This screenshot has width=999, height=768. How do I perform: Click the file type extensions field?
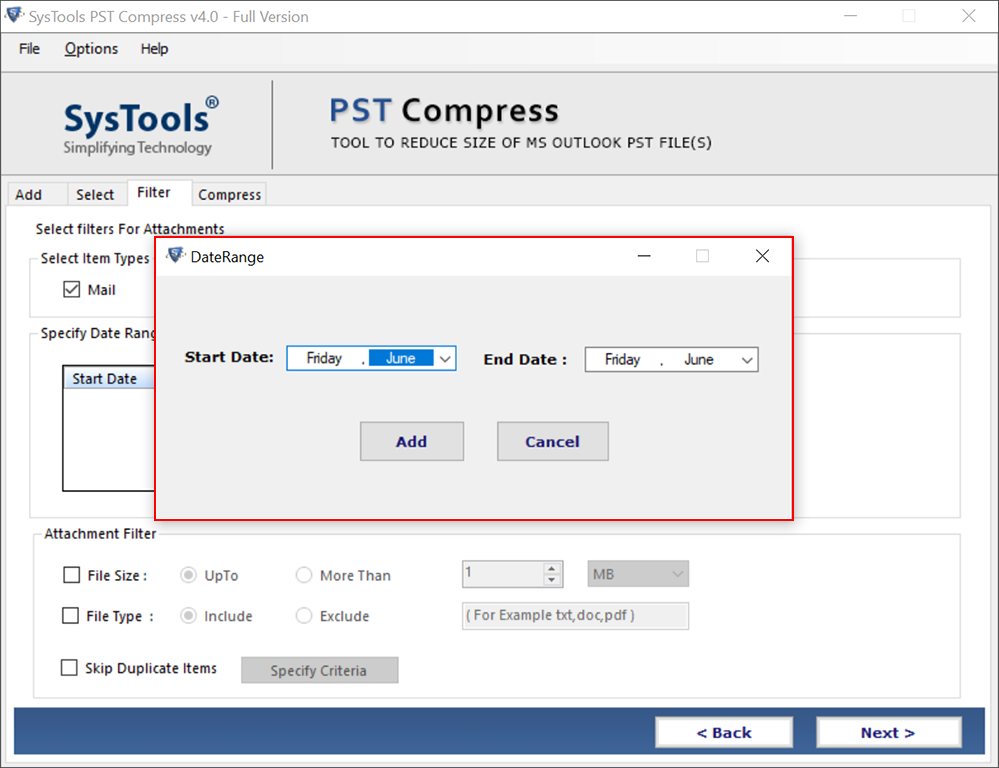point(575,616)
